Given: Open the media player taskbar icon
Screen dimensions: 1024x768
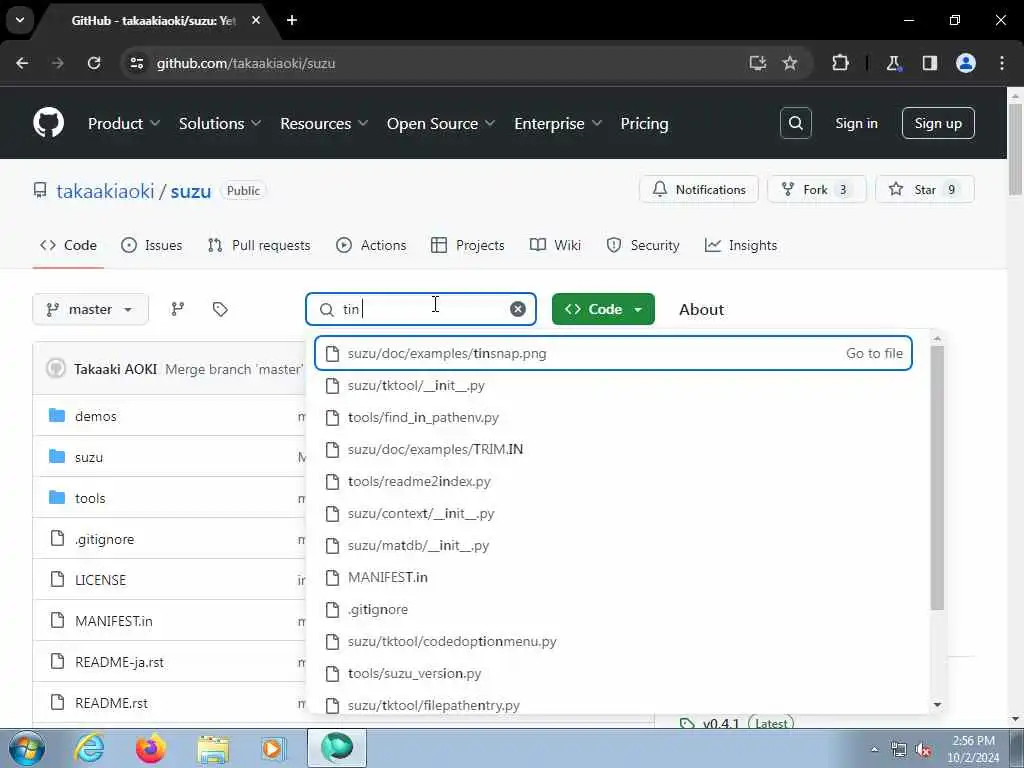Looking at the screenshot, I should [x=273, y=748].
